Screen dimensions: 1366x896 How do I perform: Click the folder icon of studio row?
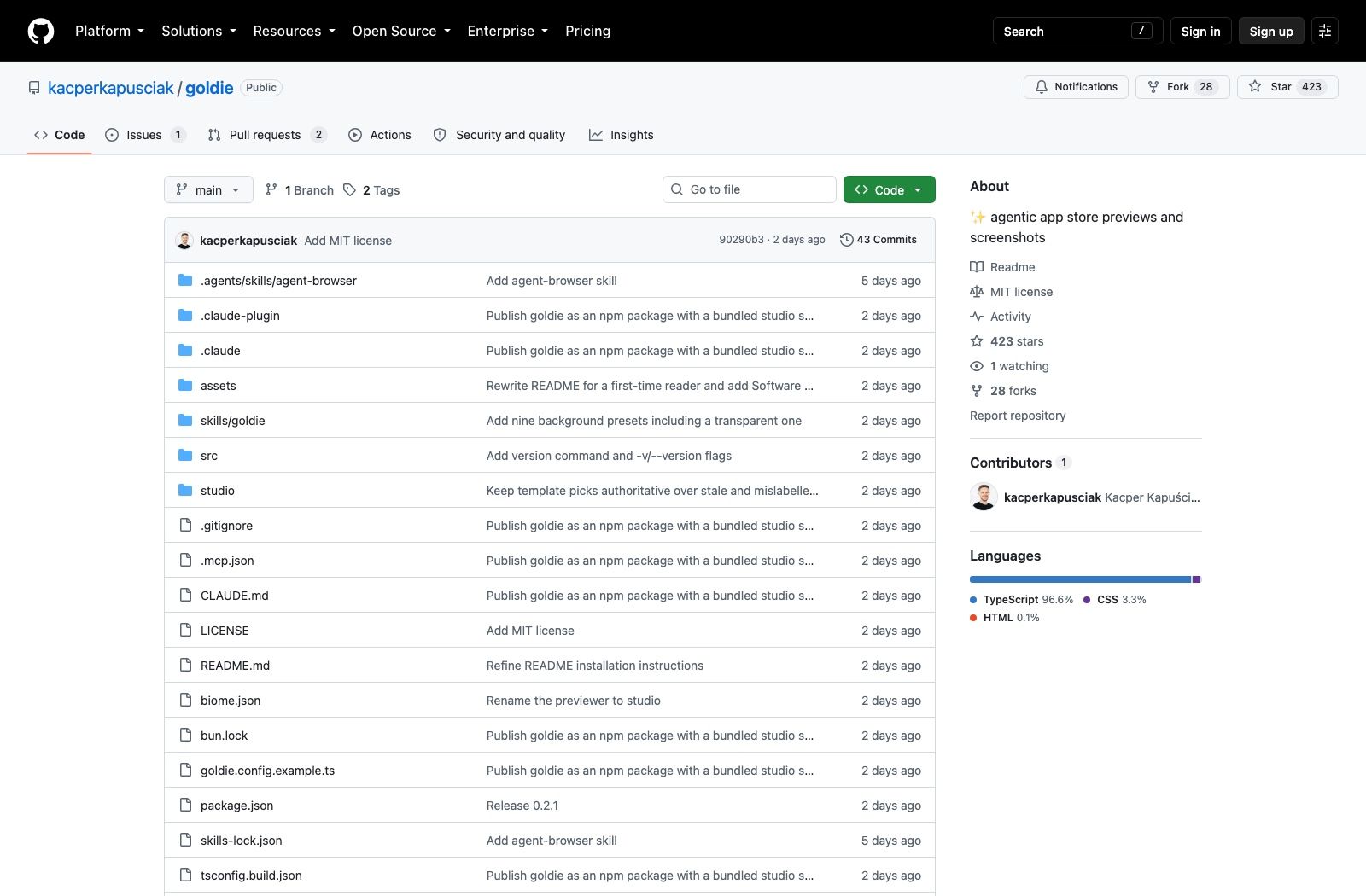pyautogui.click(x=185, y=490)
